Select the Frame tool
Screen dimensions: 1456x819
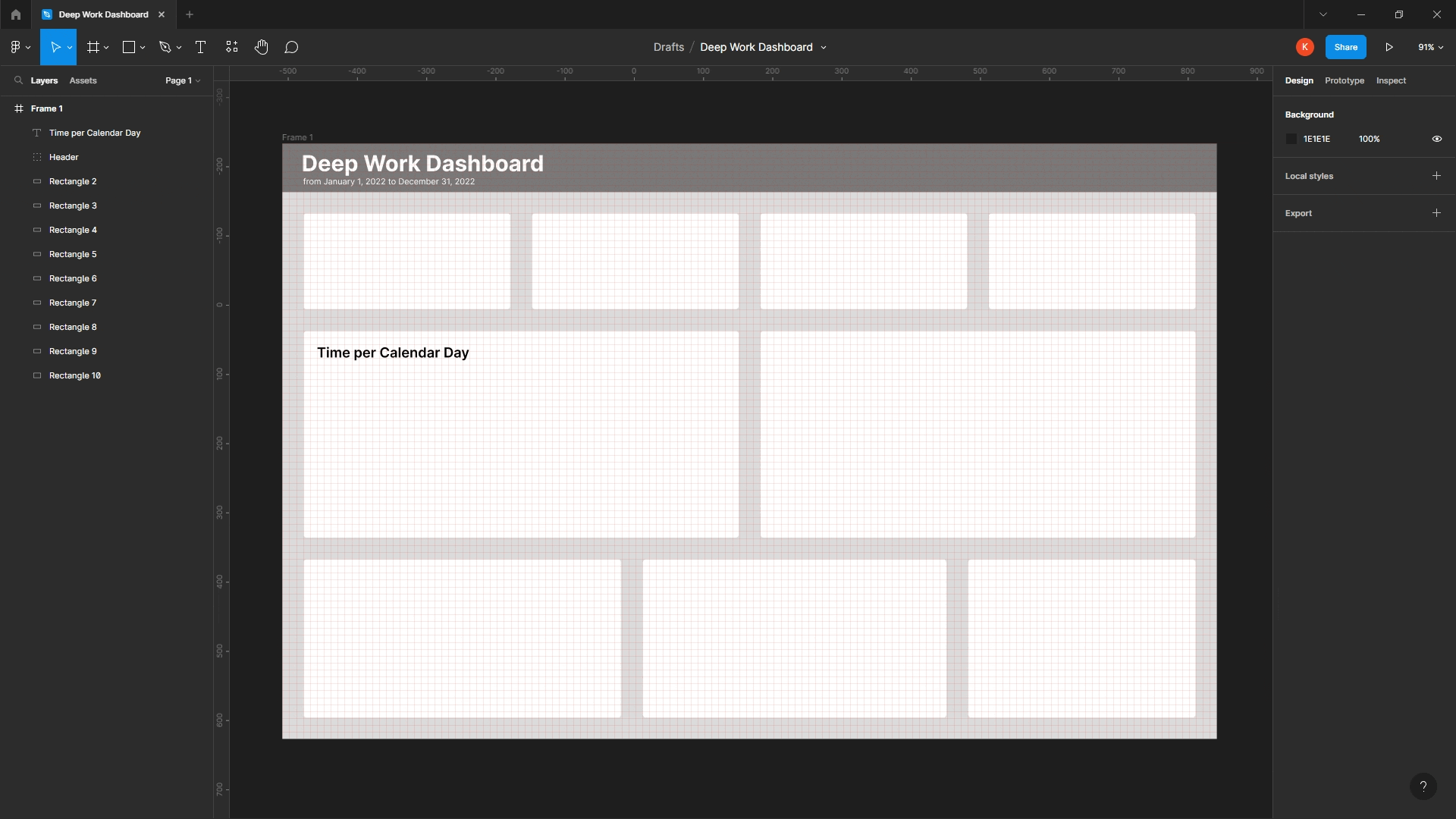point(93,47)
